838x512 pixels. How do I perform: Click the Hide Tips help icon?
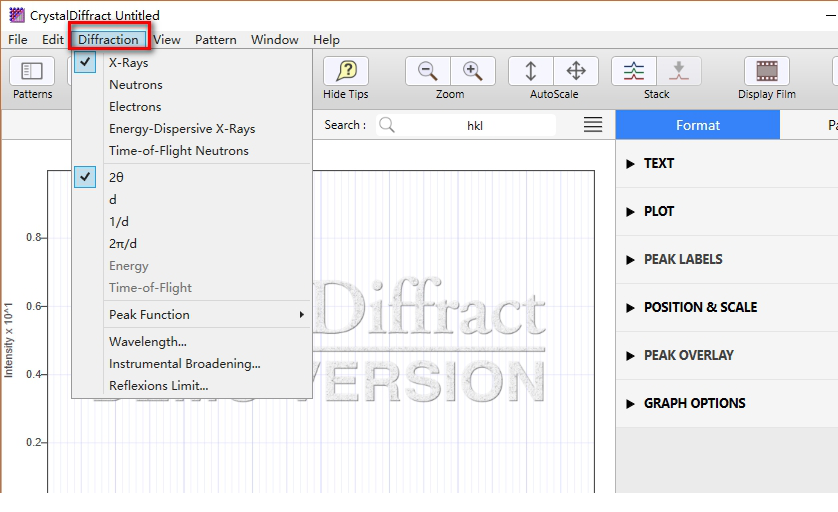[x=346, y=71]
